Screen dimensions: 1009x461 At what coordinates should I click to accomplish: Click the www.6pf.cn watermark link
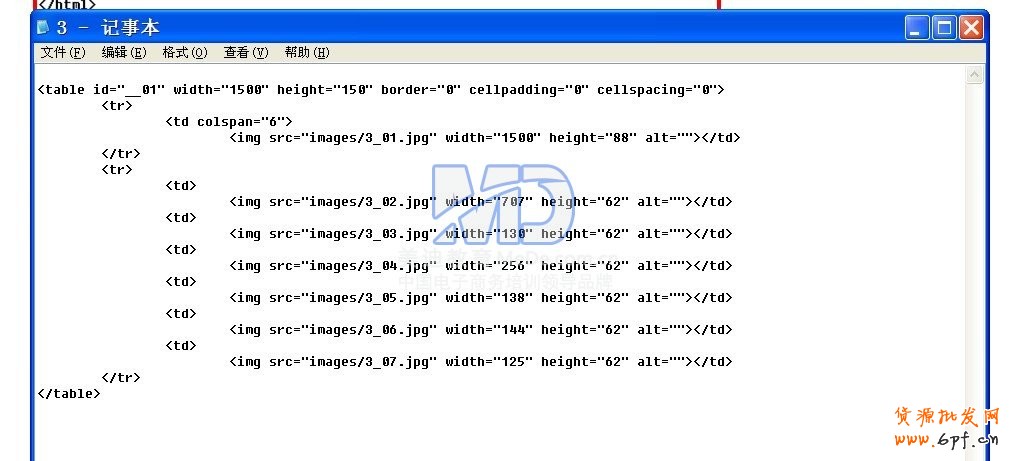[x=946, y=440]
